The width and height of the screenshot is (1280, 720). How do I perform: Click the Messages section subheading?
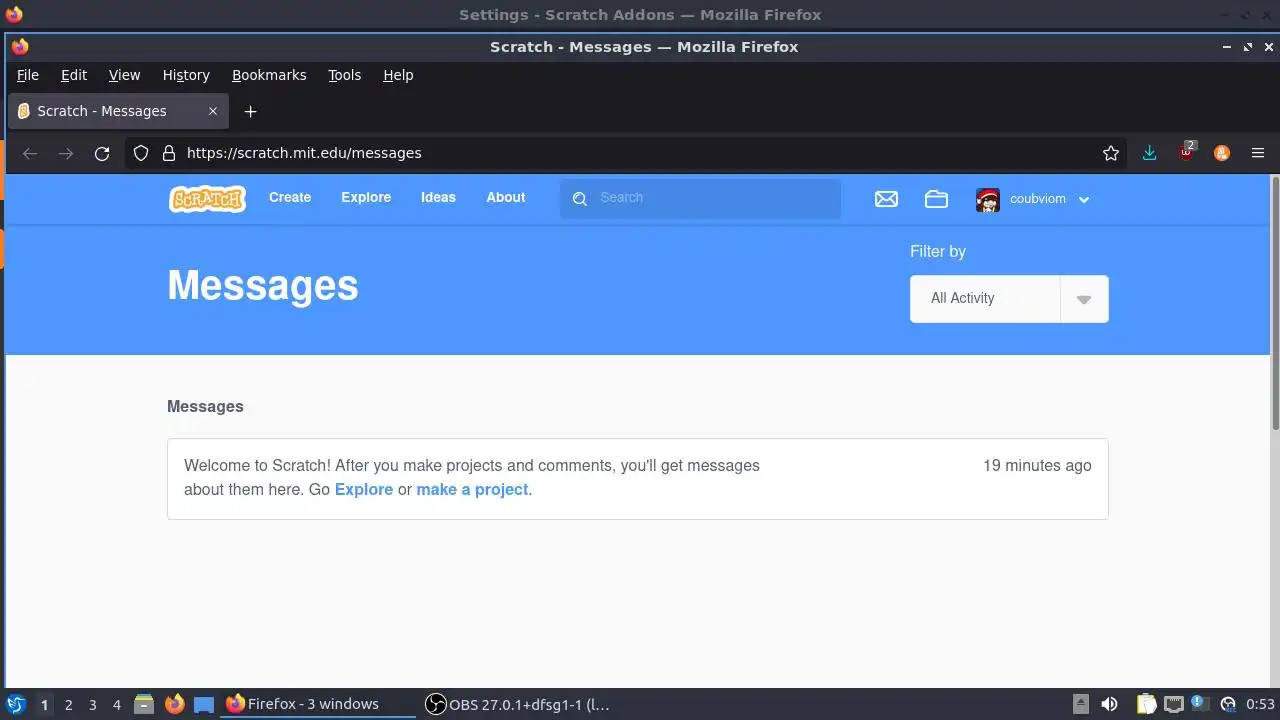point(205,407)
